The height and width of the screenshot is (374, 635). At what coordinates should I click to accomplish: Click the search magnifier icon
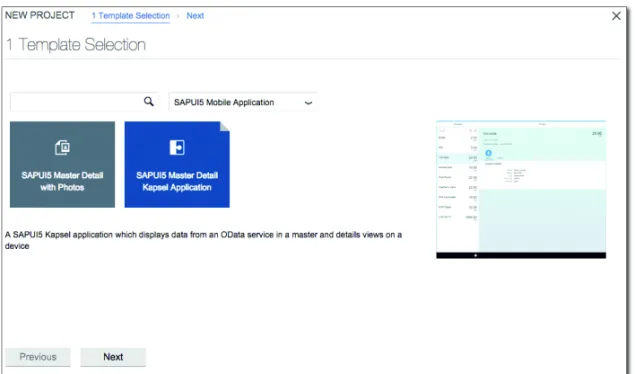[149, 102]
